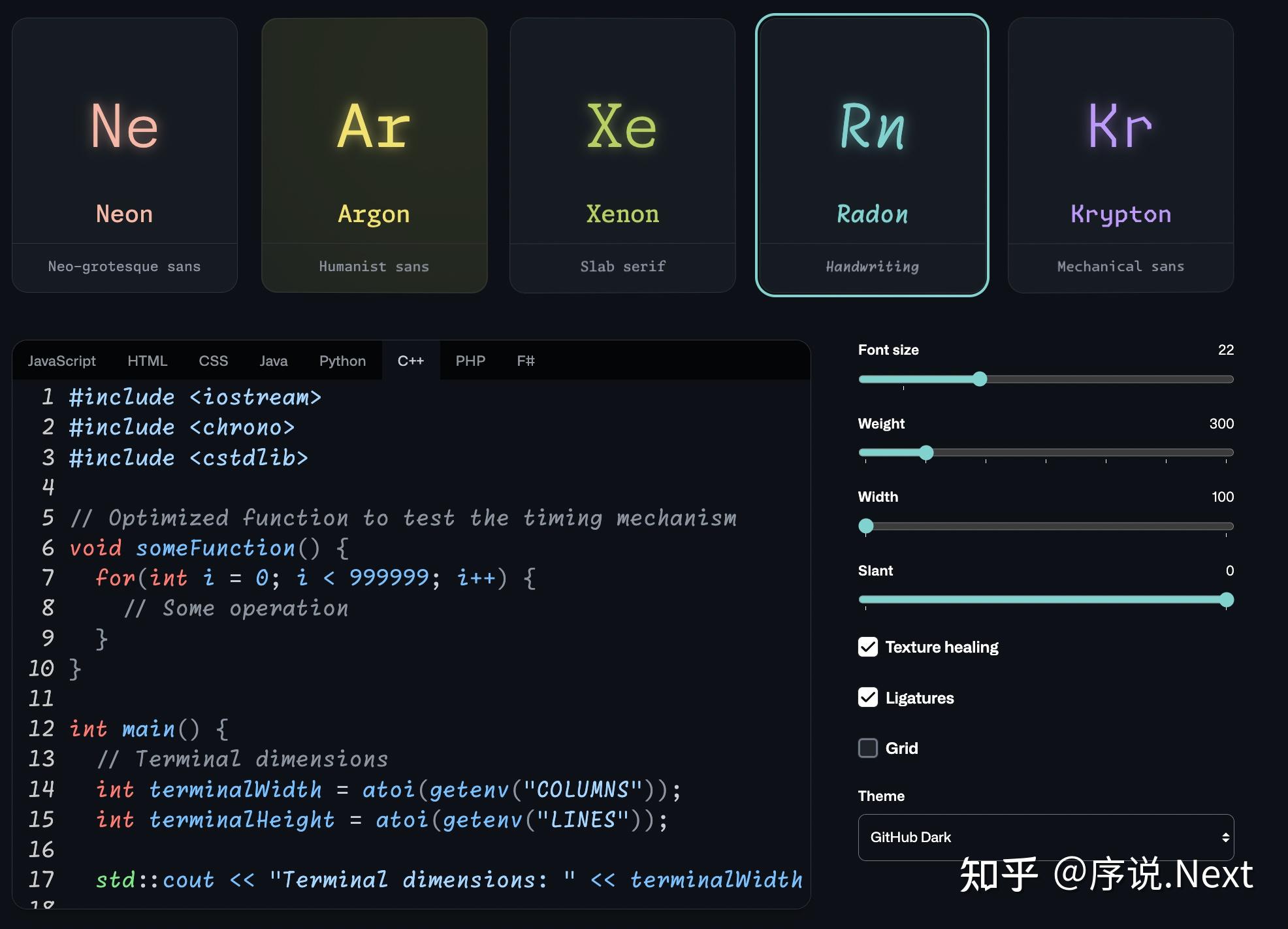Screen dimensions: 1288x929
Task: View the PHP code sample
Action: (471, 360)
